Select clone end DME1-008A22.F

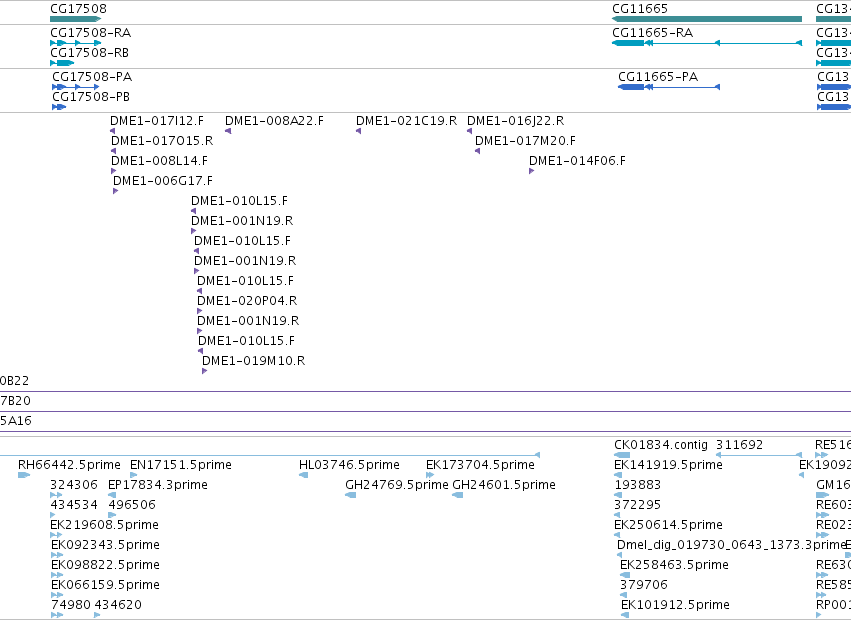(274, 121)
